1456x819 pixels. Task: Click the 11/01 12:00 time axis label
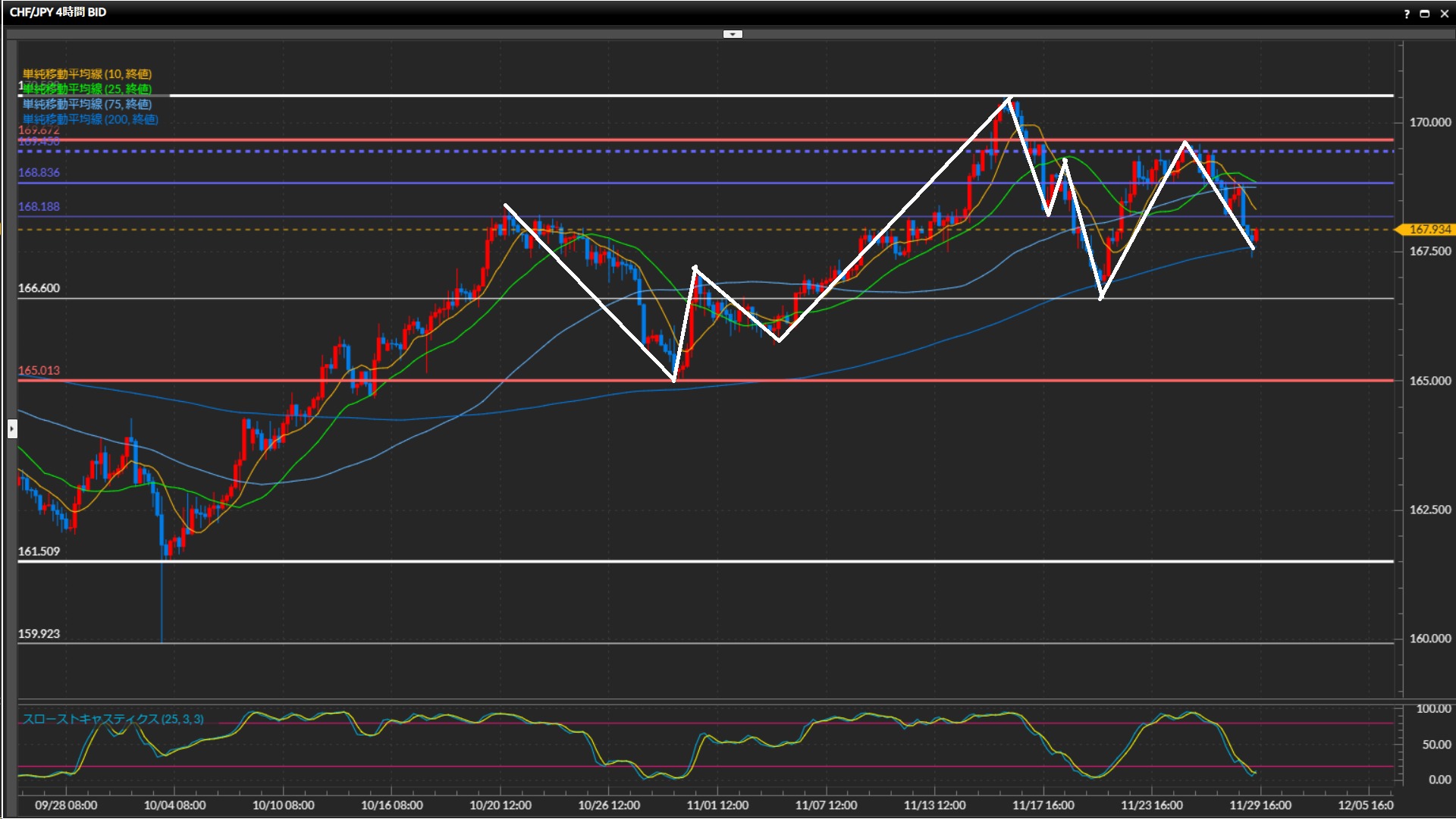(x=717, y=805)
